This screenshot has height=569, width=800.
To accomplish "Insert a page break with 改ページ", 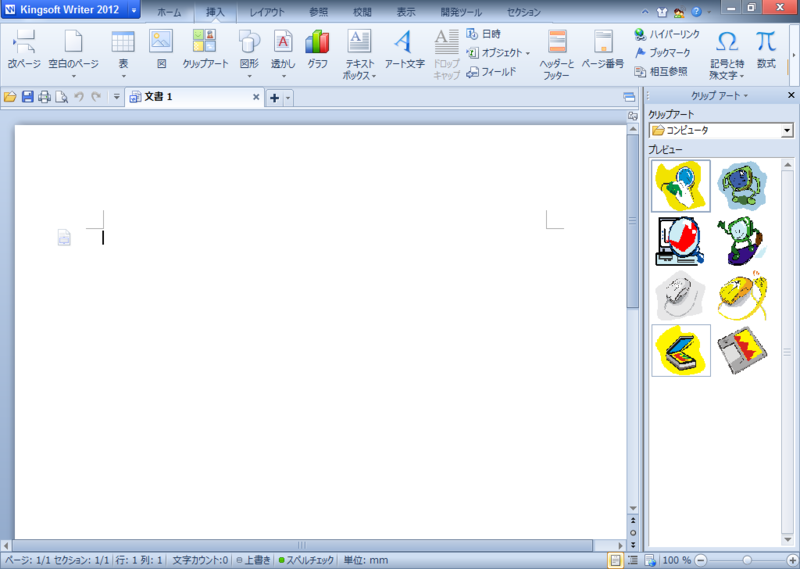I will point(24,49).
